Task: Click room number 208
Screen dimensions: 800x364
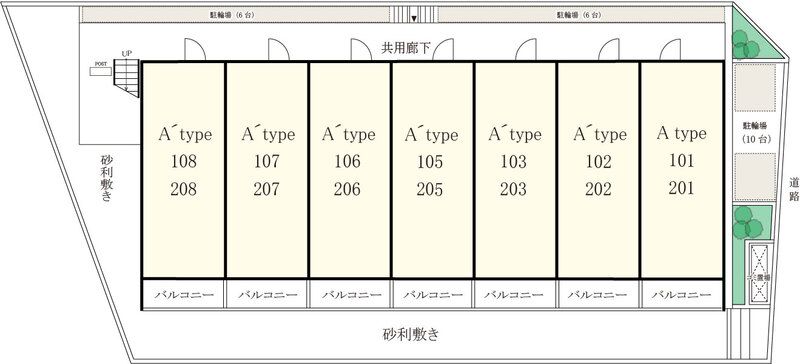Action: pos(184,189)
